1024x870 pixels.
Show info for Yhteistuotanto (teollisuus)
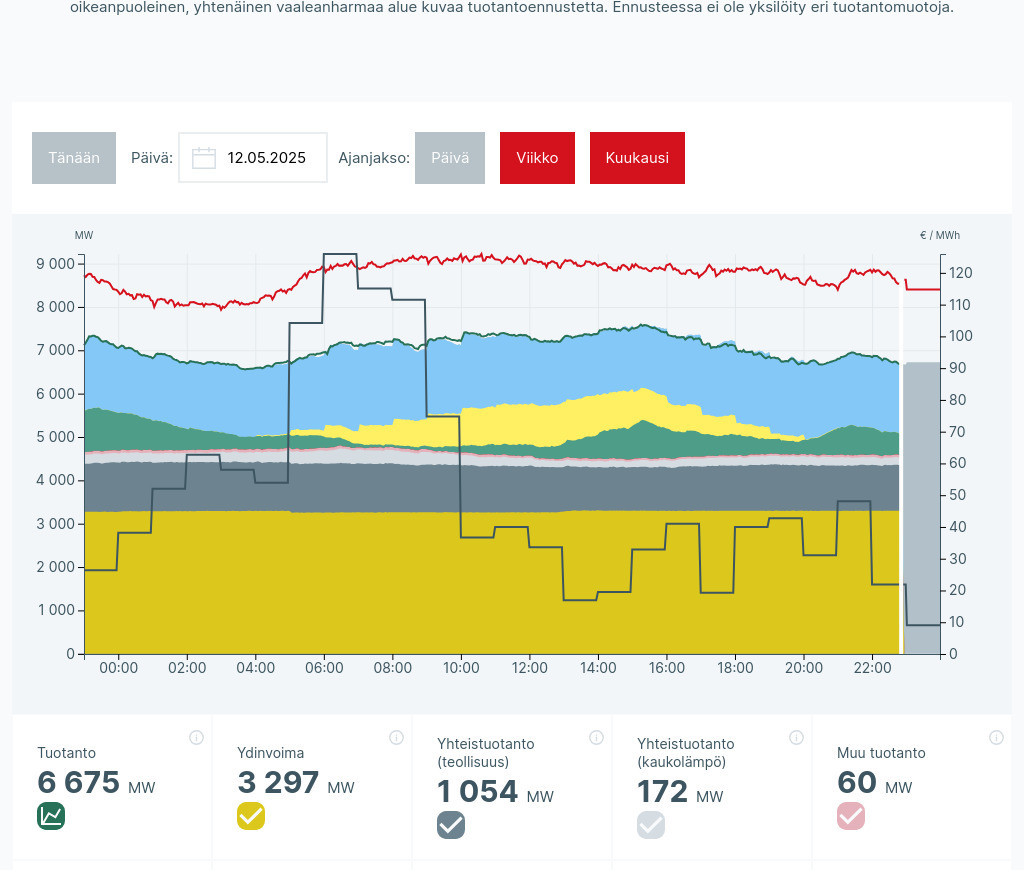(x=596, y=738)
